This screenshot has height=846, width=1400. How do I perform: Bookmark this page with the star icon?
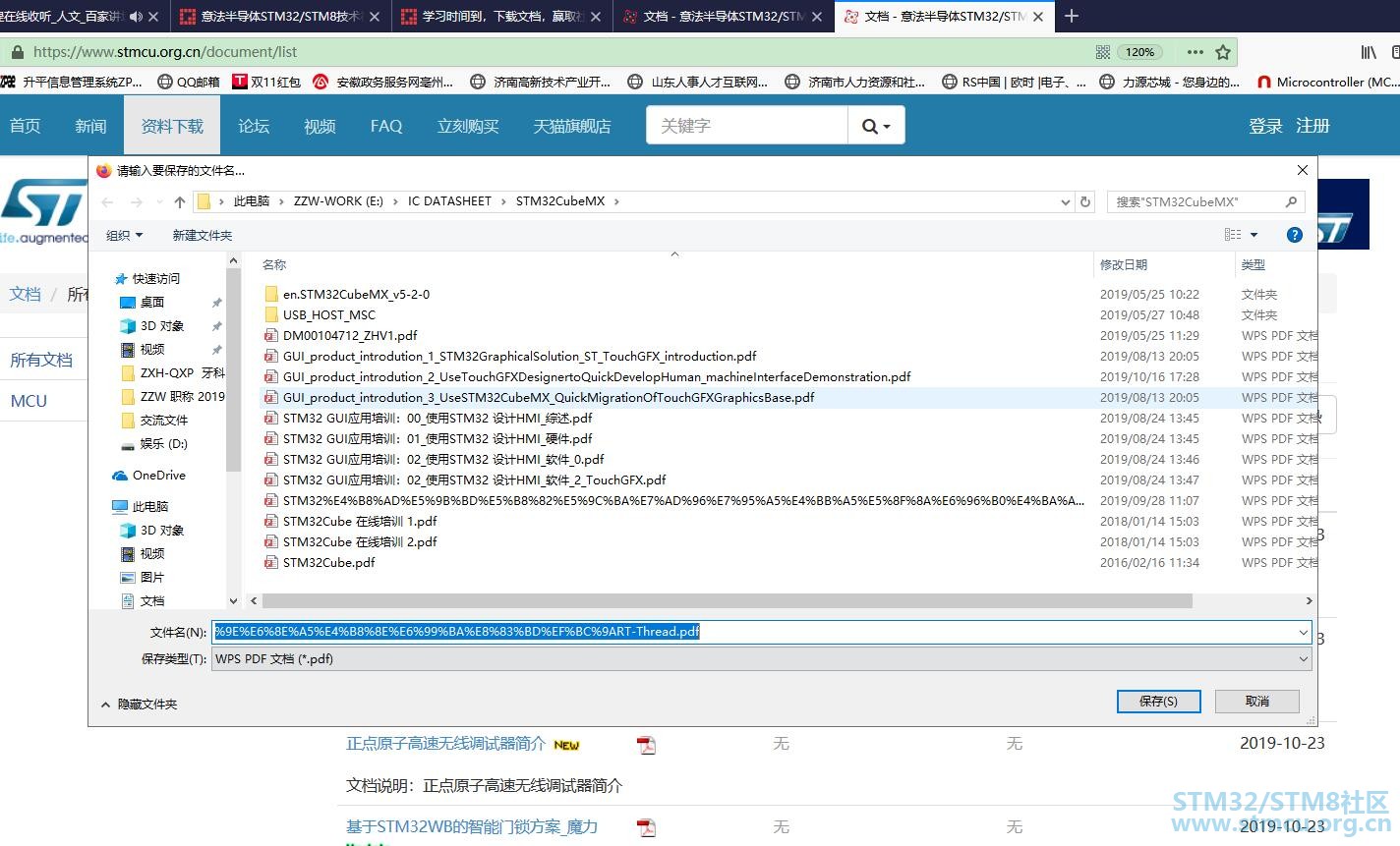1223,52
